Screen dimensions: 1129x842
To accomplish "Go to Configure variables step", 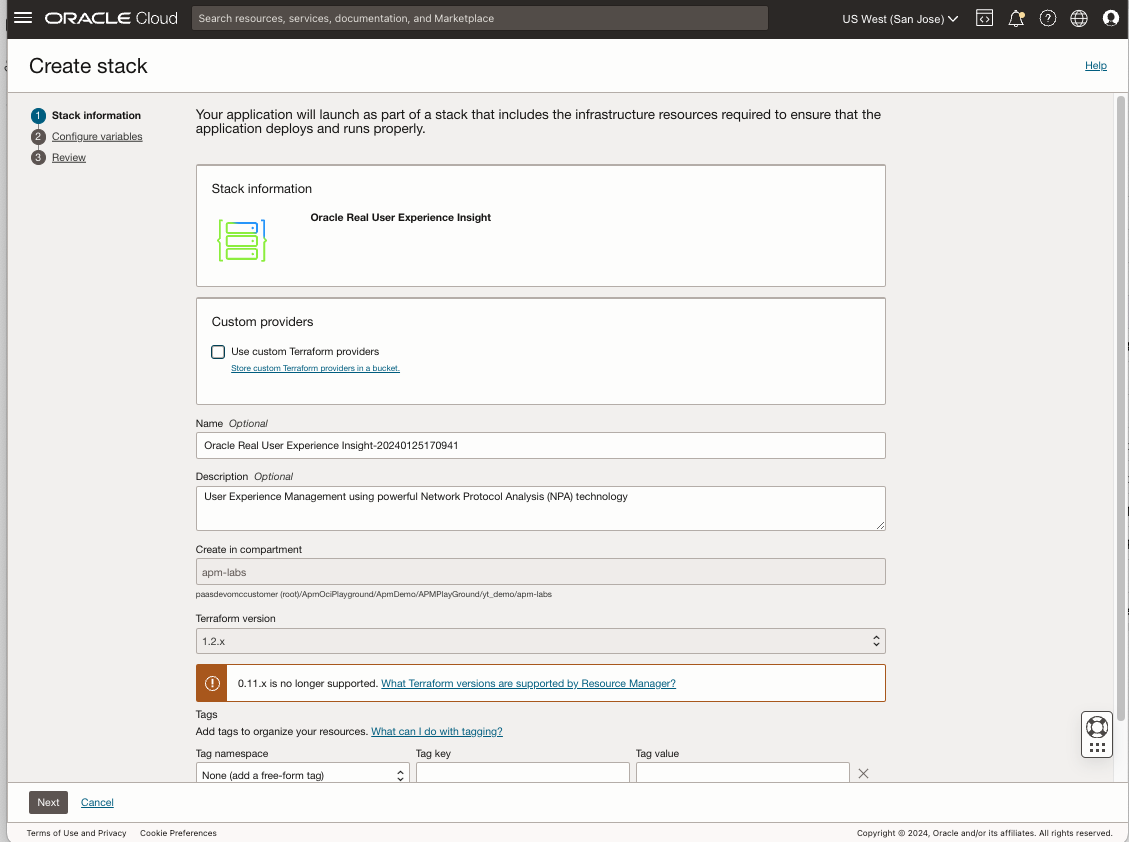I will click(97, 136).
